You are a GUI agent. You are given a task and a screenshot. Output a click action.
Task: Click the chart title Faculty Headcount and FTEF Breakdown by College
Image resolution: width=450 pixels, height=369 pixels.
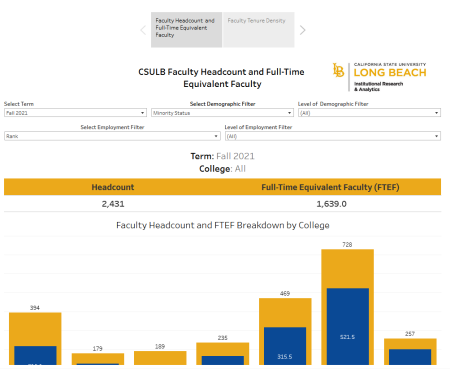tap(223, 225)
